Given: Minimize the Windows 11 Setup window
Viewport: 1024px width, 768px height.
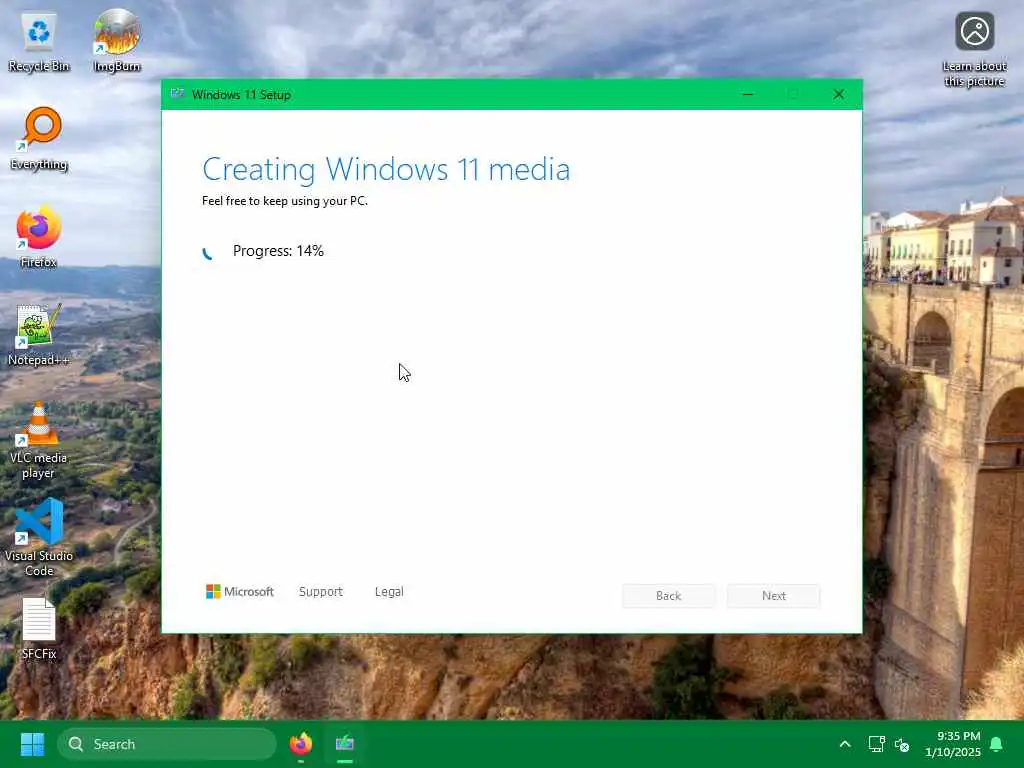Looking at the screenshot, I should pyautogui.click(x=748, y=95).
